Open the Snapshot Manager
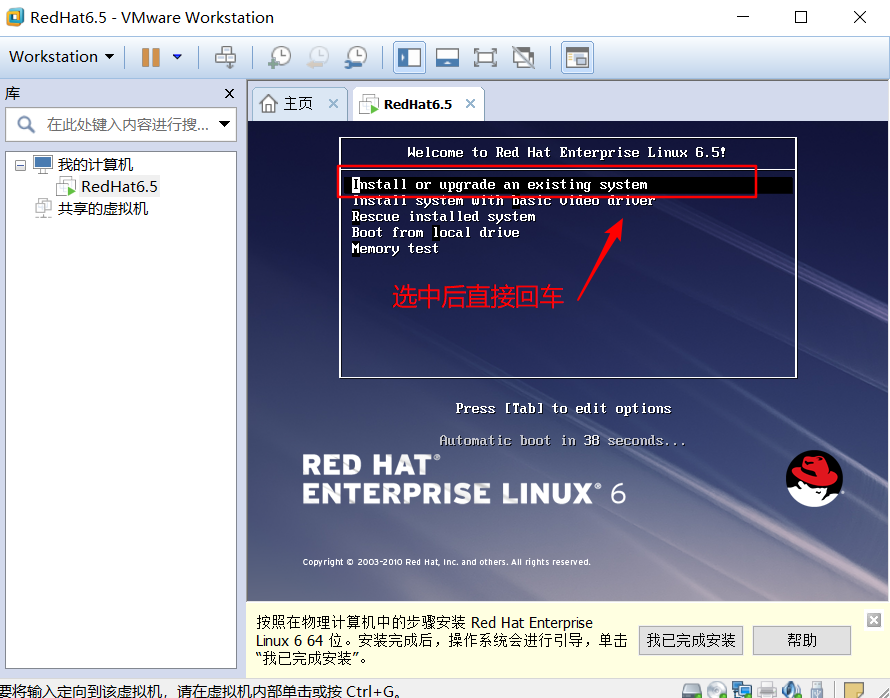This screenshot has height=698, width=890. pyautogui.click(x=356, y=57)
